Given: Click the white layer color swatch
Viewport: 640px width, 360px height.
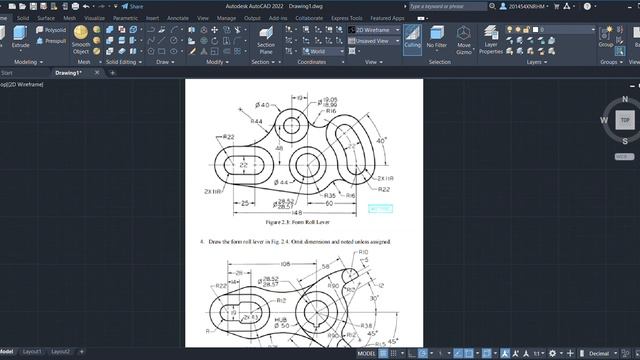Looking at the screenshot, I should [x=535, y=29].
